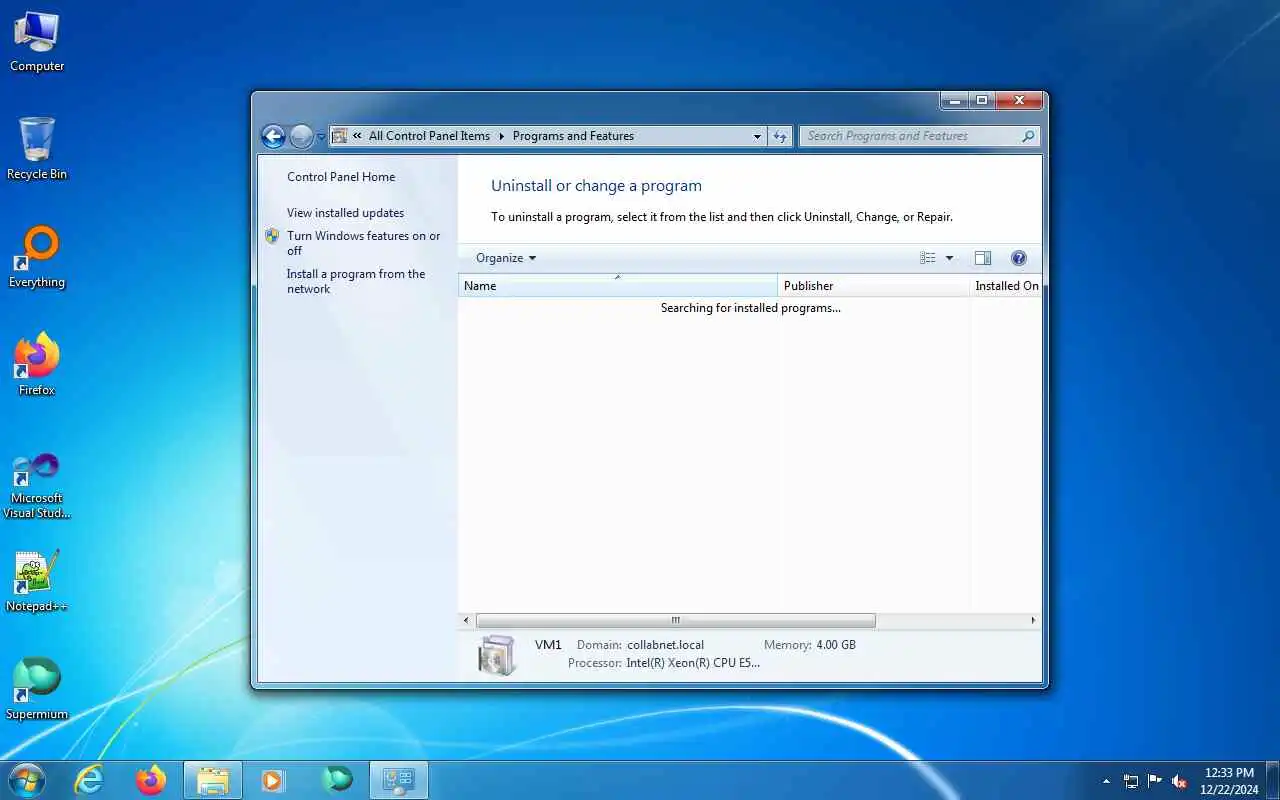Click Programs and Features breadcrumb
Image resolution: width=1280 pixels, height=800 pixels.
(573, 136)
